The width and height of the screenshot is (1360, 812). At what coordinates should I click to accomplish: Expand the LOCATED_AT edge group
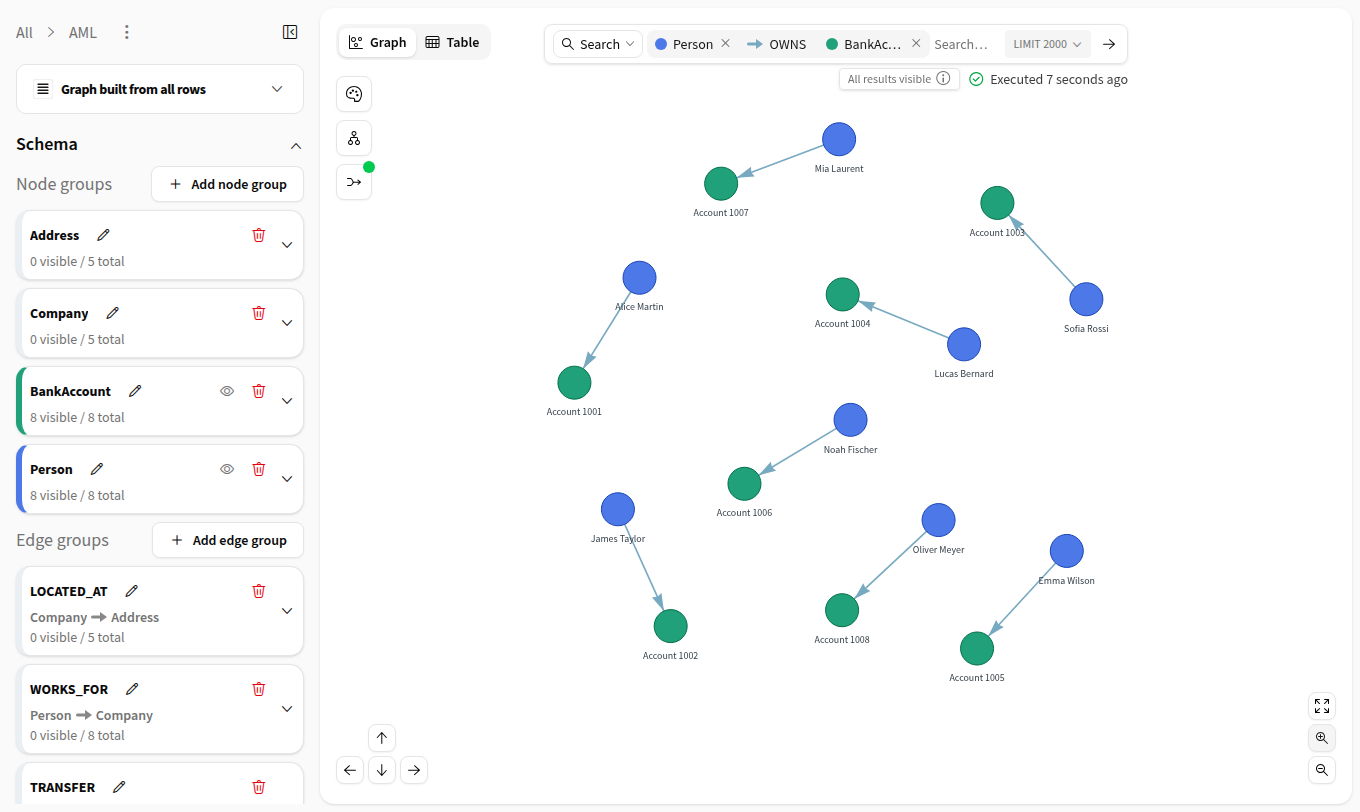click(287, 611)
